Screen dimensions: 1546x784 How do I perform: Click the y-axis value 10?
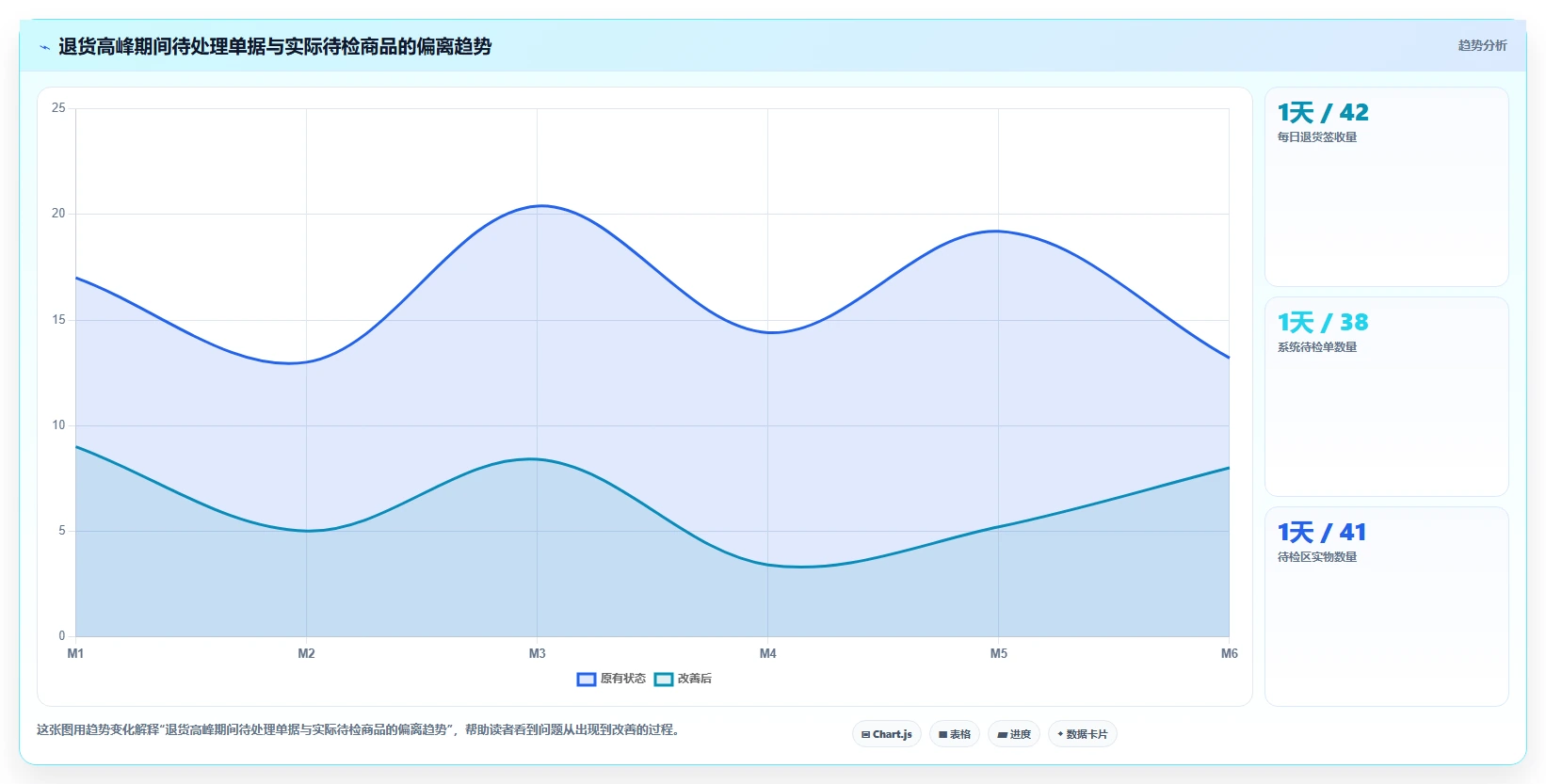58,425
